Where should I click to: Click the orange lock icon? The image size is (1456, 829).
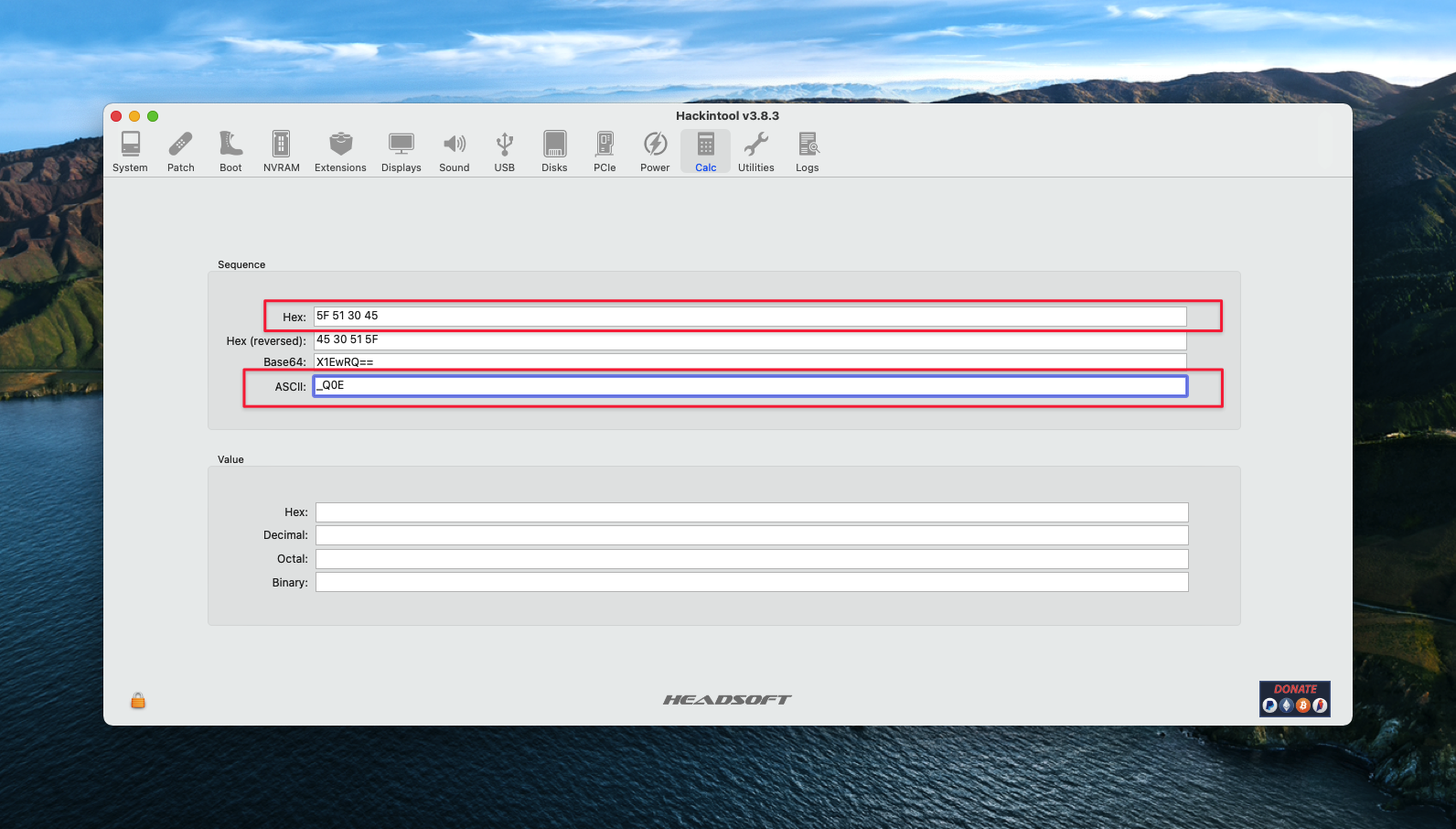pos(138,701)
